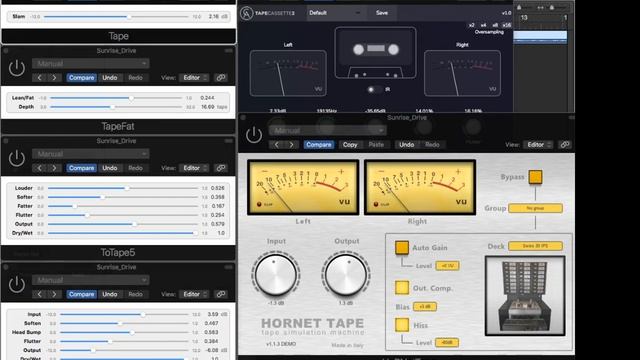Open the Manual preset dropdown in the Tape window
Viewport: 640px width, 360px height.
[91, 64]
